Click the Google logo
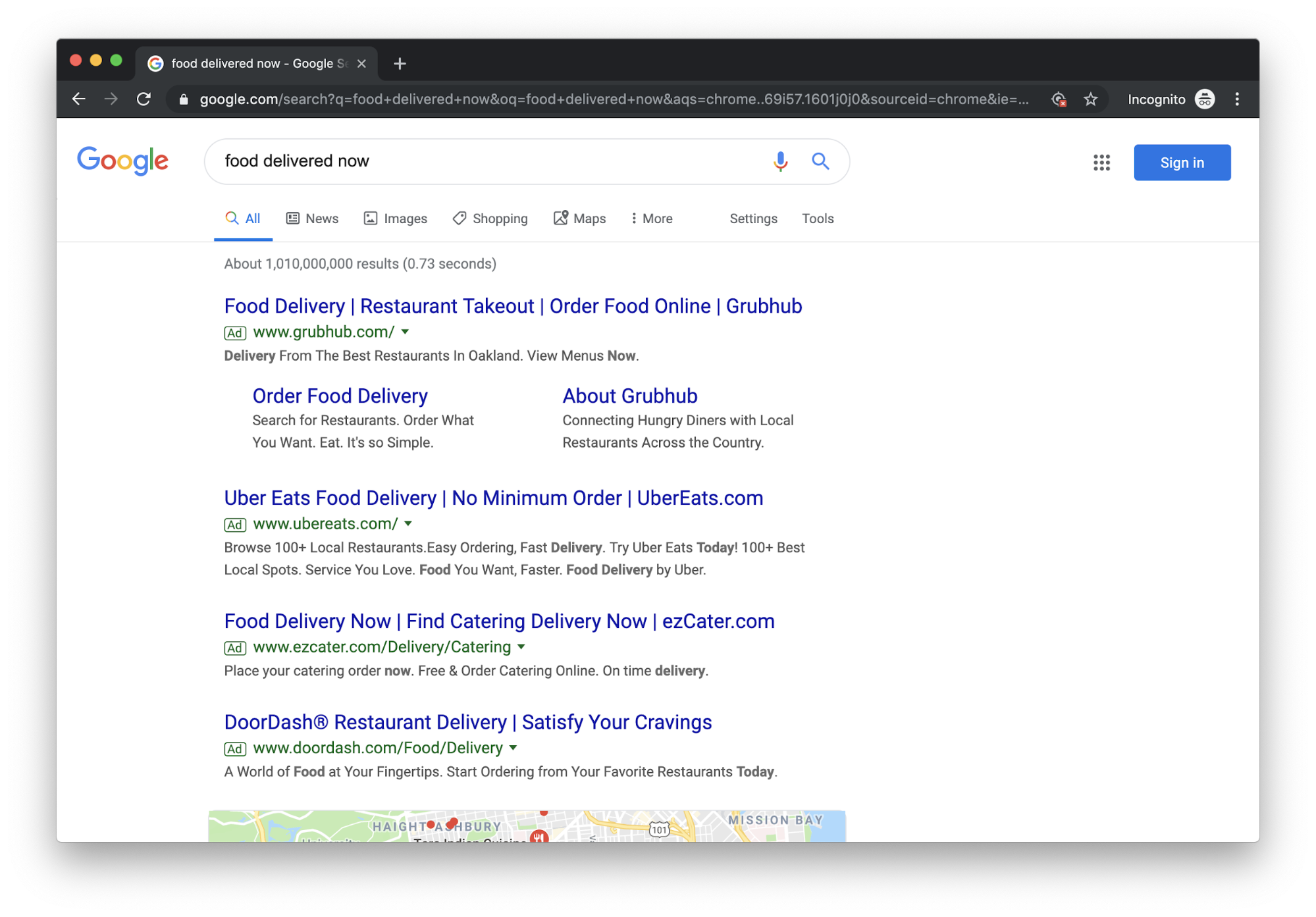This screenshot has height=917, width=1316. click(x=122, y=161)
